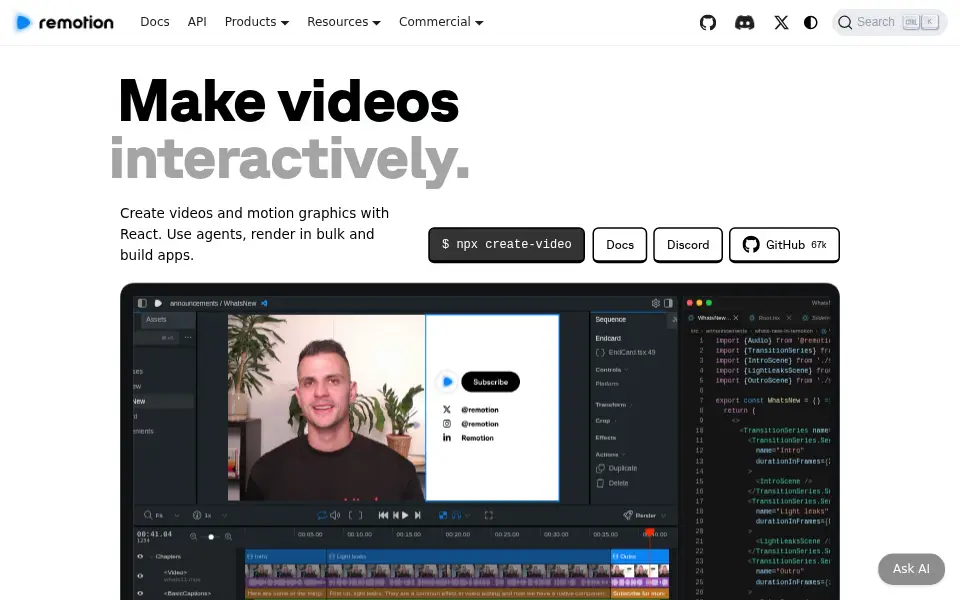Click the GitHub 67k button

[x=784, y=245]
